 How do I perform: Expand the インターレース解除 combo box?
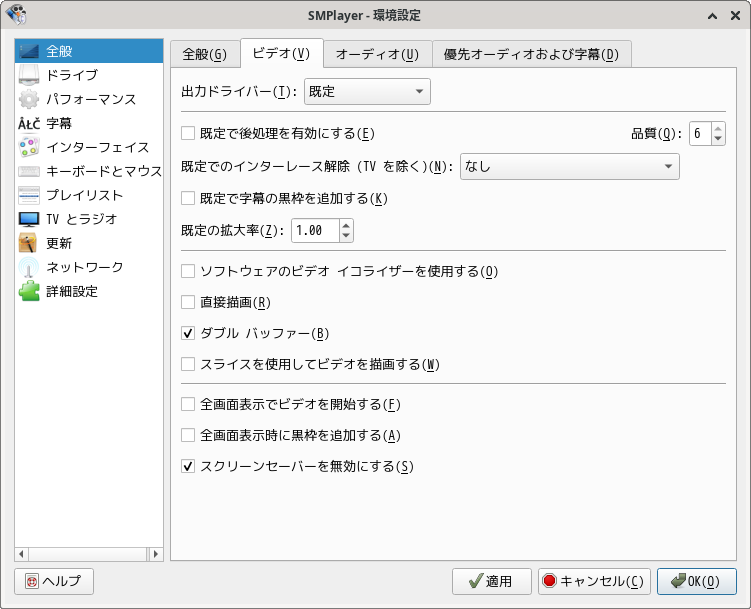pyautogui.click(x=569, y=166)
